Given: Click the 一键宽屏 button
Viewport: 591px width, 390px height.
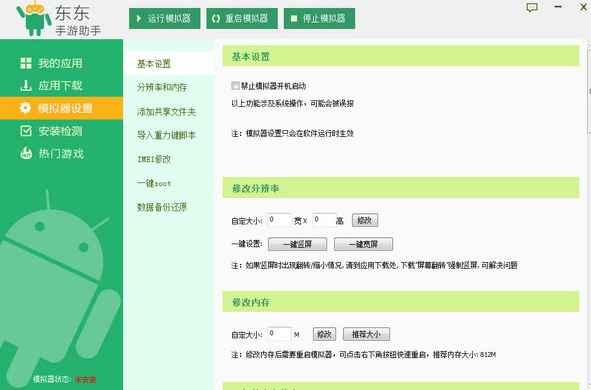Looking at the screenshot, I should click(363, 244).
